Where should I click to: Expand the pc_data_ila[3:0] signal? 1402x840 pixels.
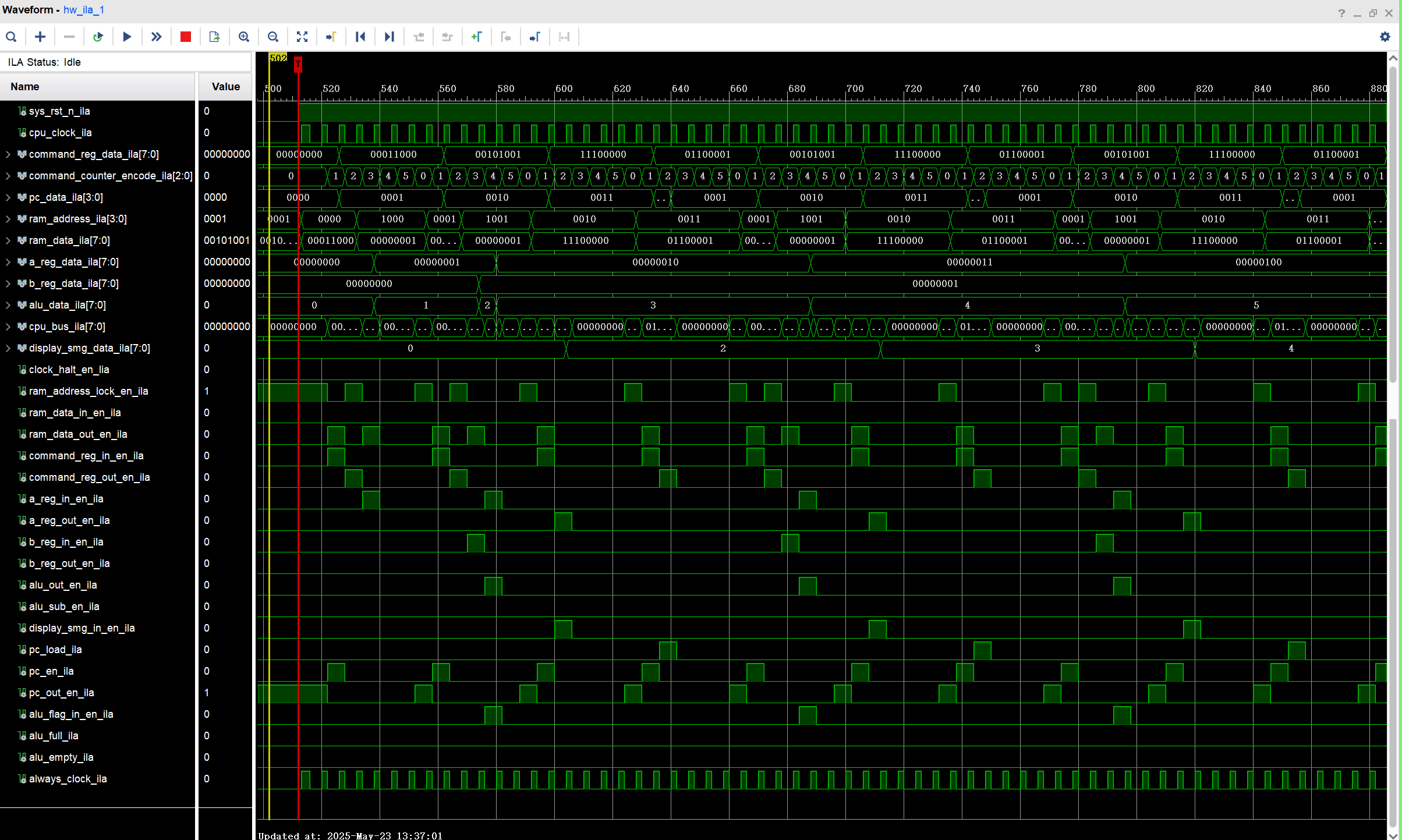(x=8, y=197)
